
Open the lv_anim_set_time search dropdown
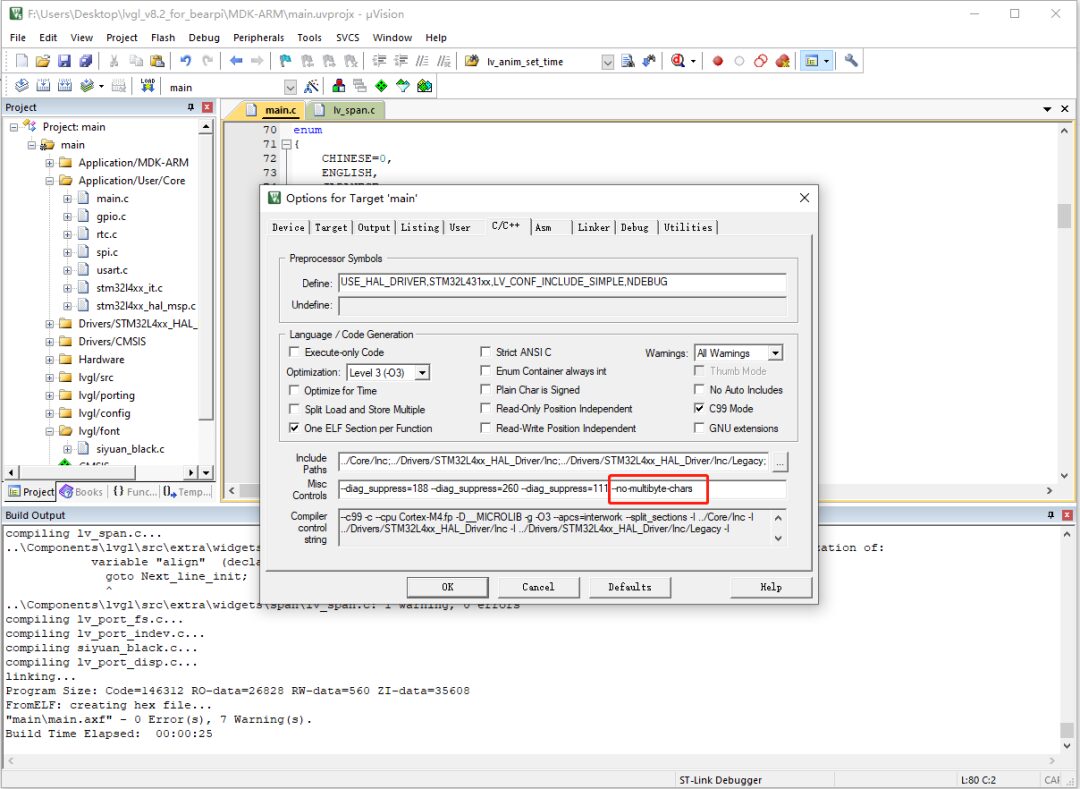(x=608, y=62)
